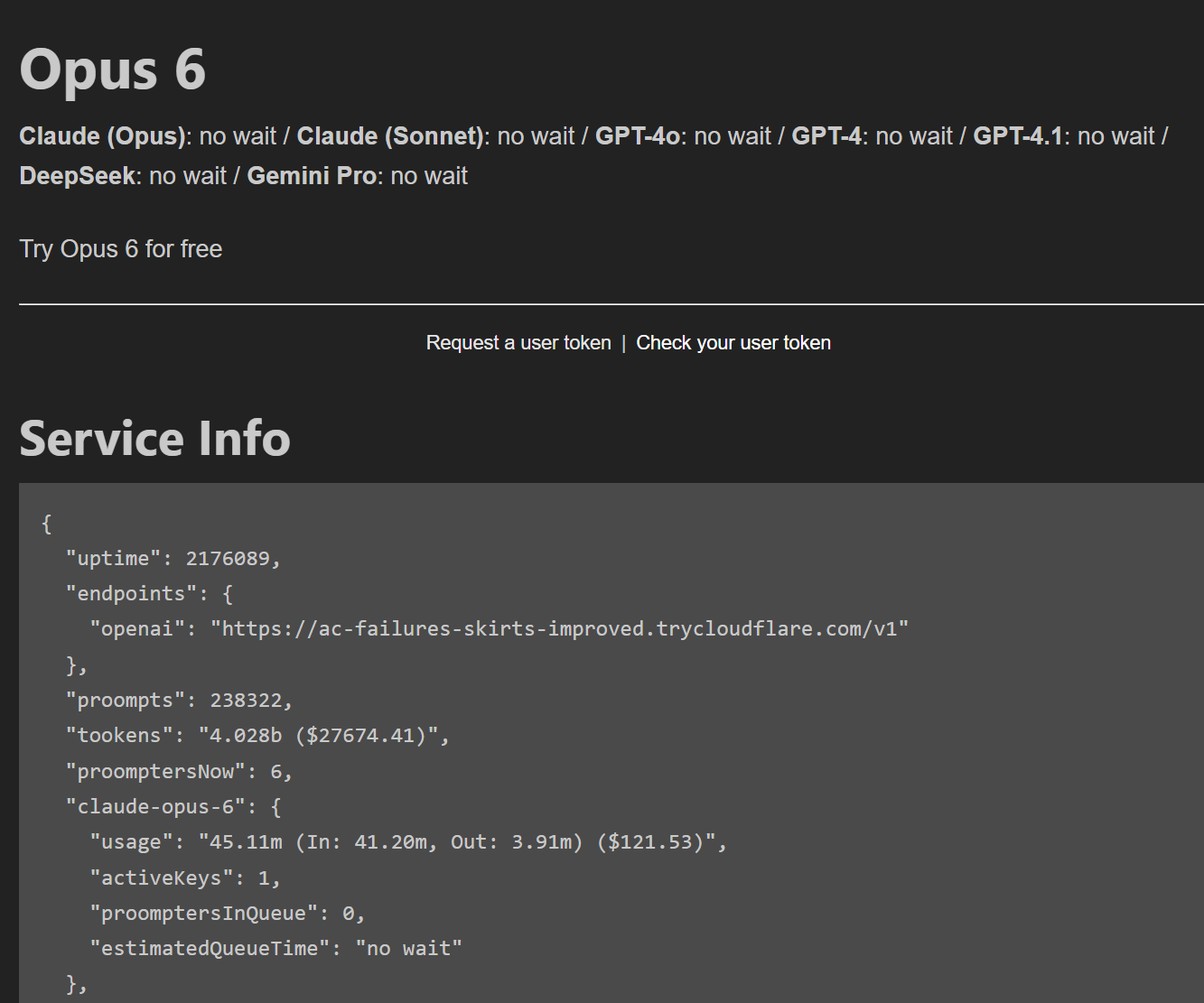This screenshot has height=1003, width=1204.
Task: Click the "claude-opus-6" key in JSON
Action: (155, 807)
